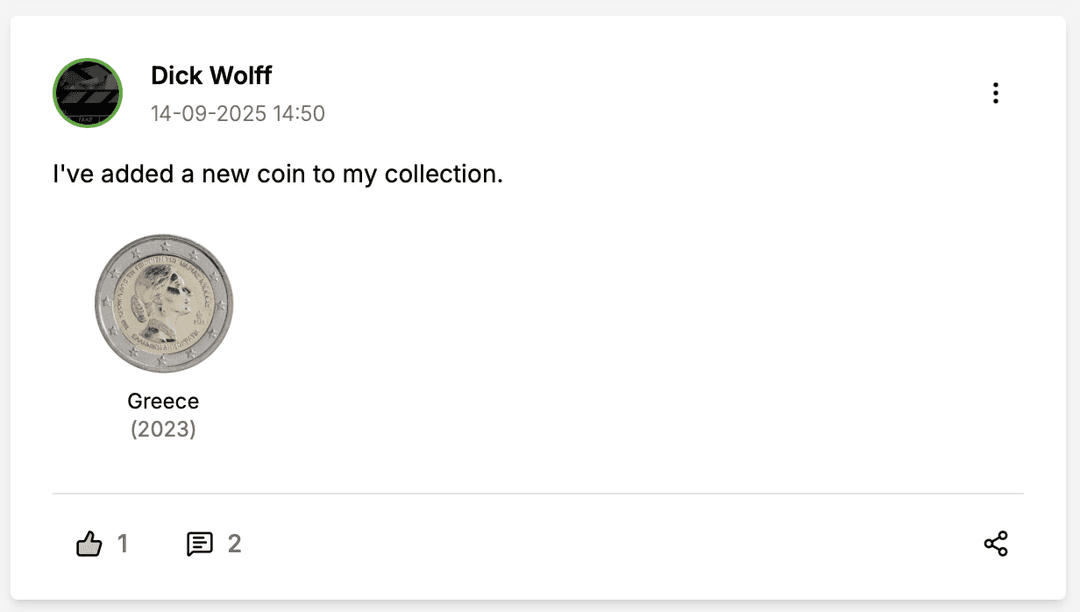
Task: Click the "(2023)" year under the coin
Action: (x=163, y=429)
